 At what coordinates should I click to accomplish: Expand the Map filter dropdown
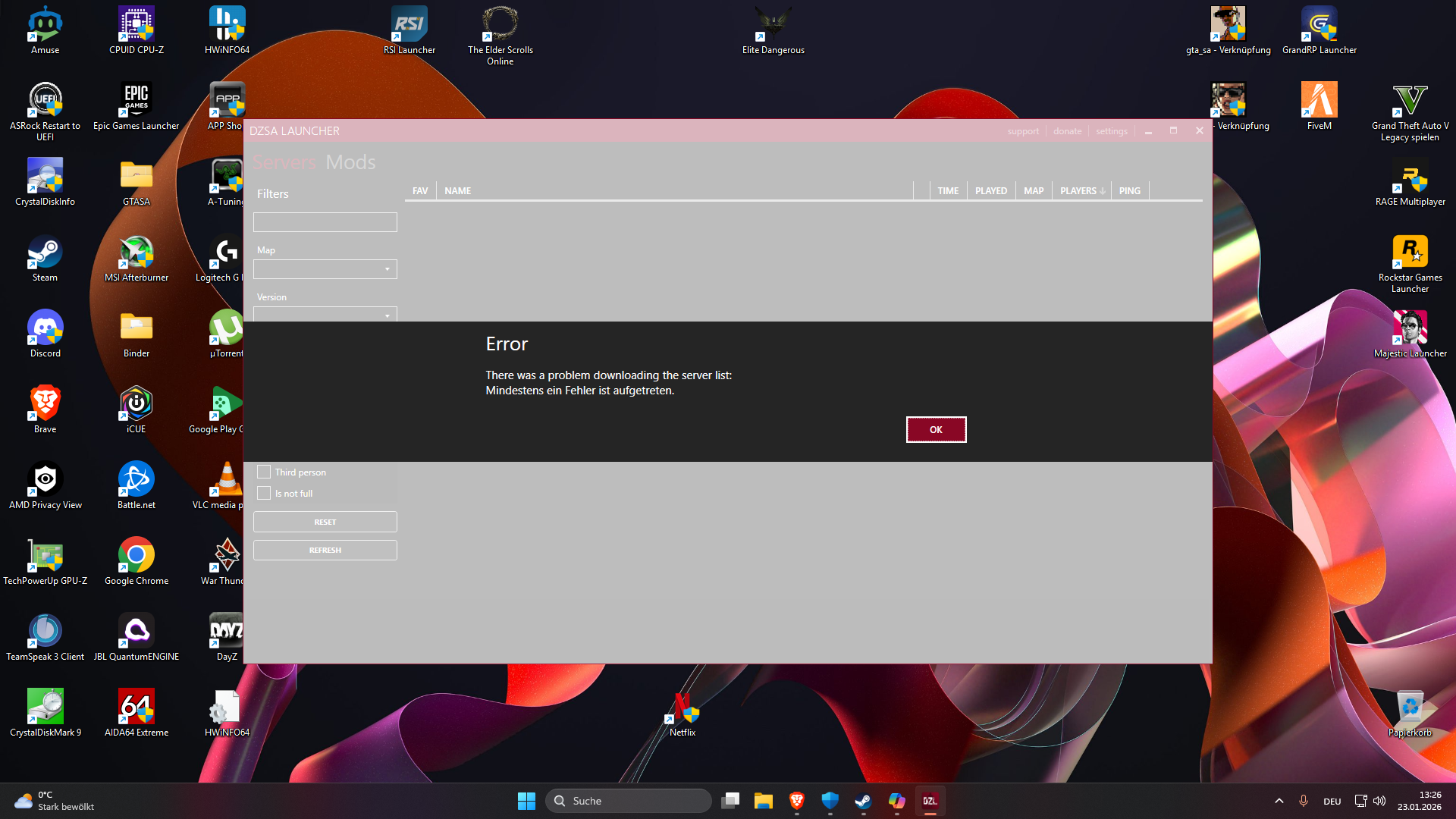pyautogui.click(x=325, y=269)
